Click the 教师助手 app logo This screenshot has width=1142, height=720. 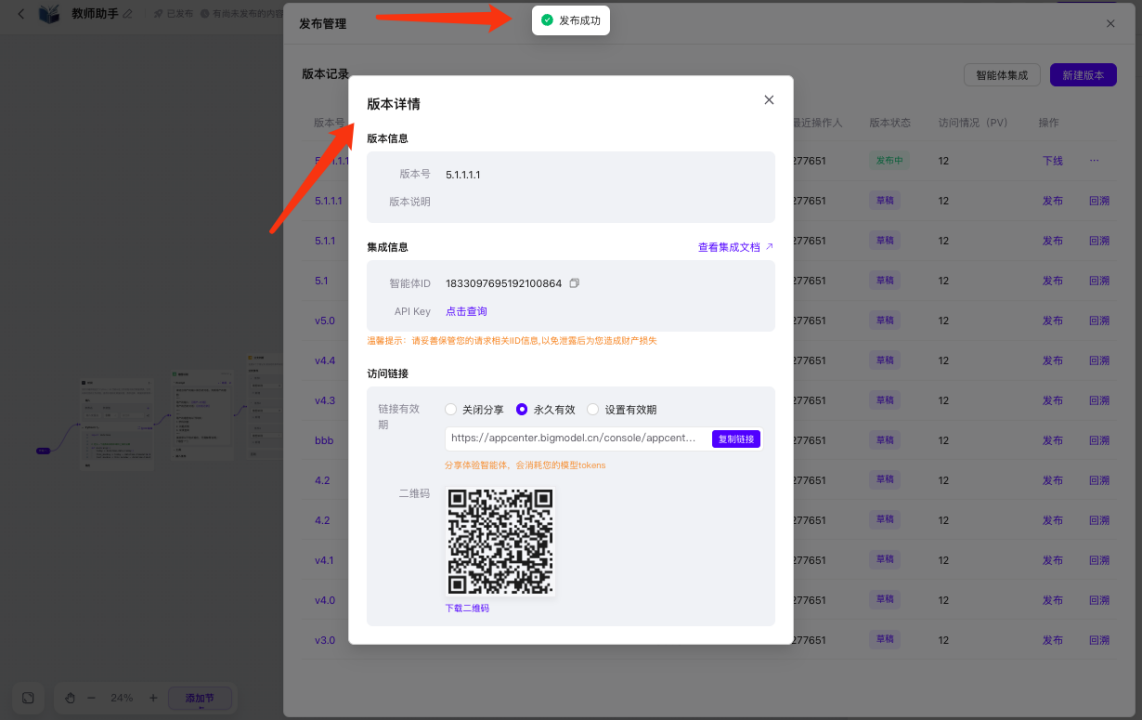(50, 14)
